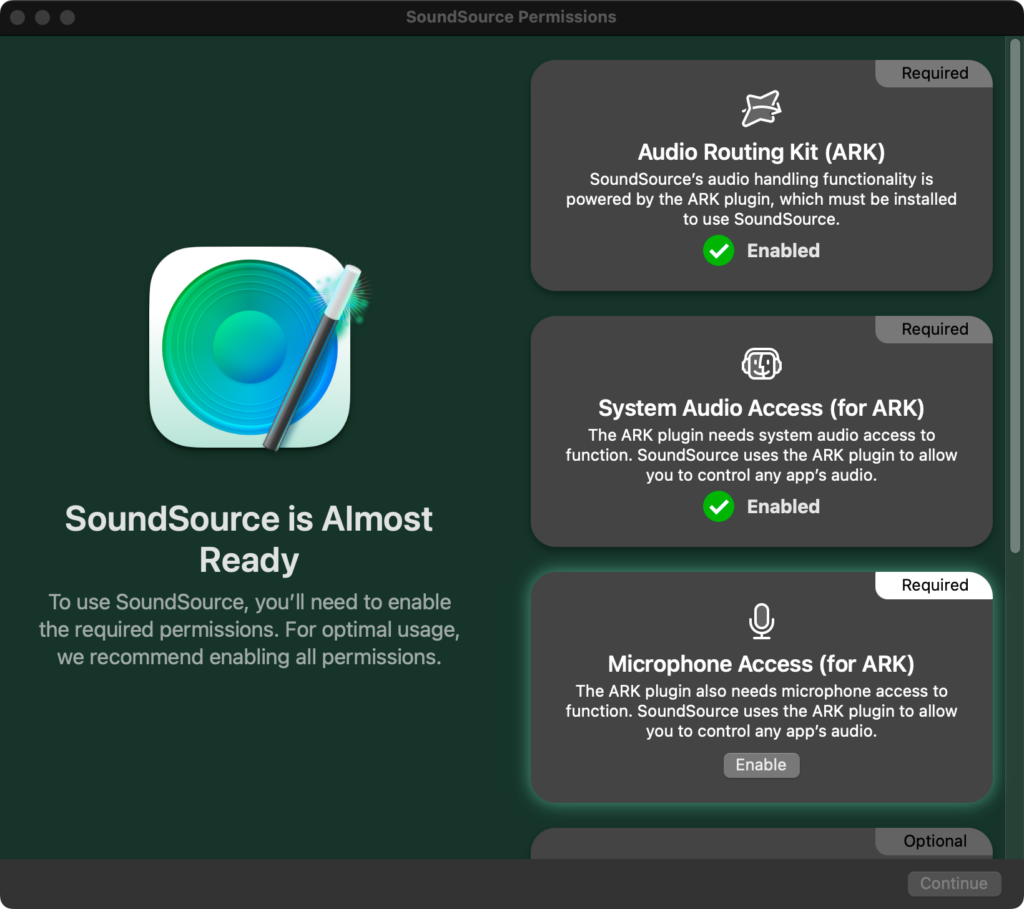
Task: Select the System Audio Access headphones icon
Action: pyautogui.click(x=761, y=365)
